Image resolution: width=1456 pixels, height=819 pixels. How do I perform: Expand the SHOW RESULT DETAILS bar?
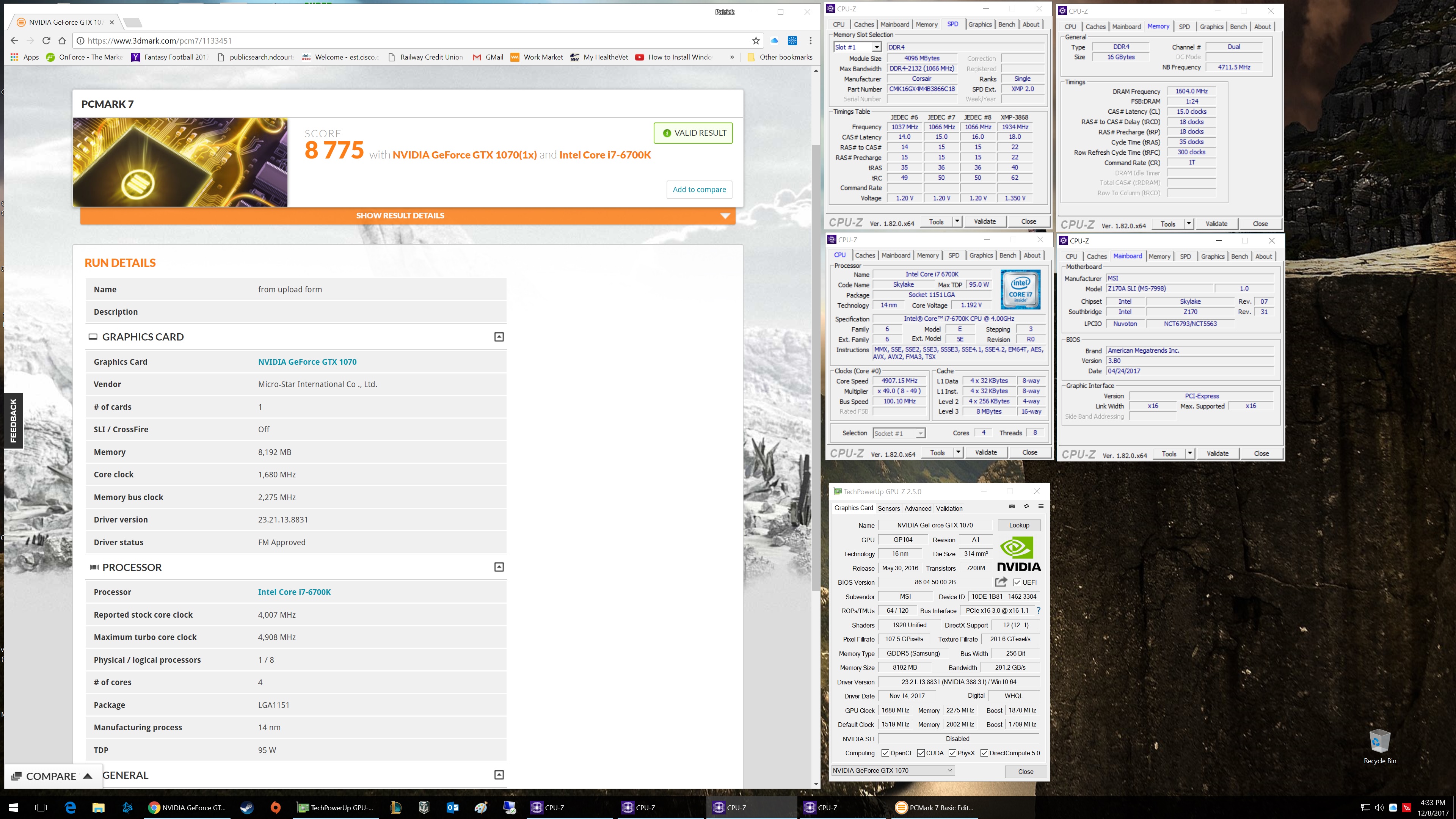pos(408,215)
